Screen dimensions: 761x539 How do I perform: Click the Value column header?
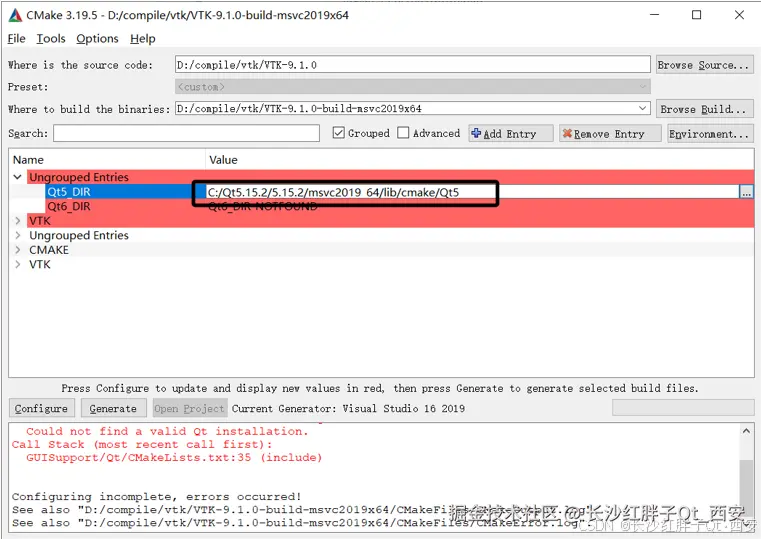click(480, 160)
